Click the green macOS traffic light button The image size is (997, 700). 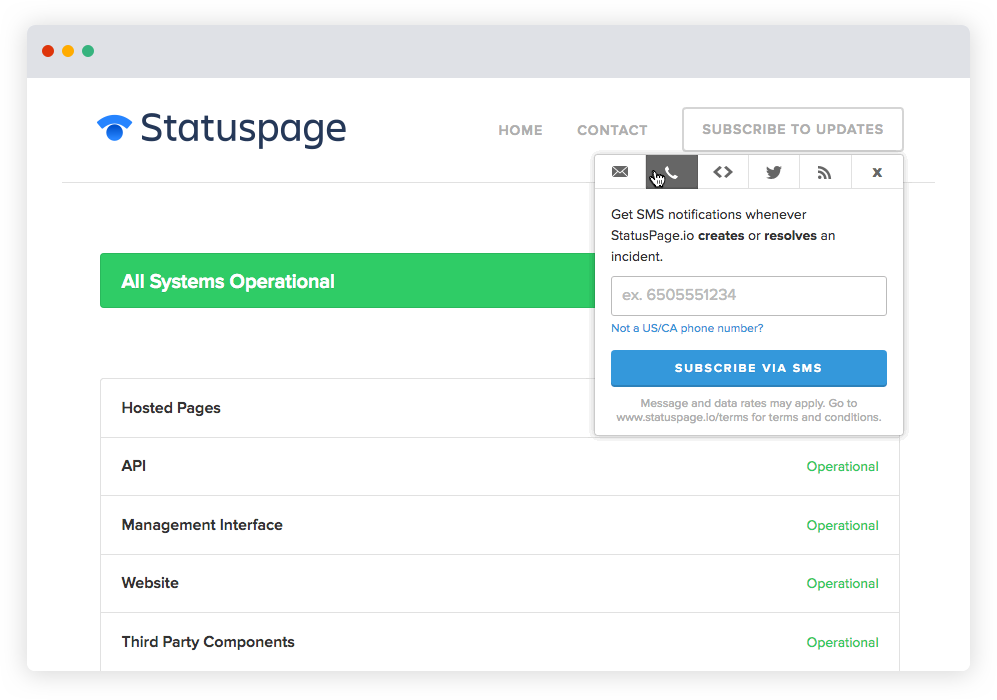point(88,50)
